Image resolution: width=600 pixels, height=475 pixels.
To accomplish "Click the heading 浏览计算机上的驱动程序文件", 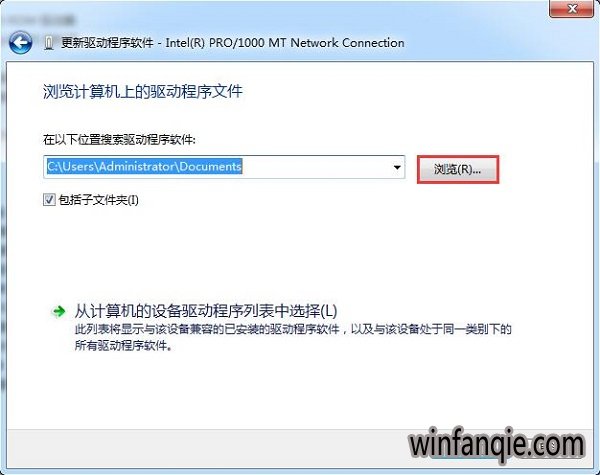I will (x=143, y=92).
